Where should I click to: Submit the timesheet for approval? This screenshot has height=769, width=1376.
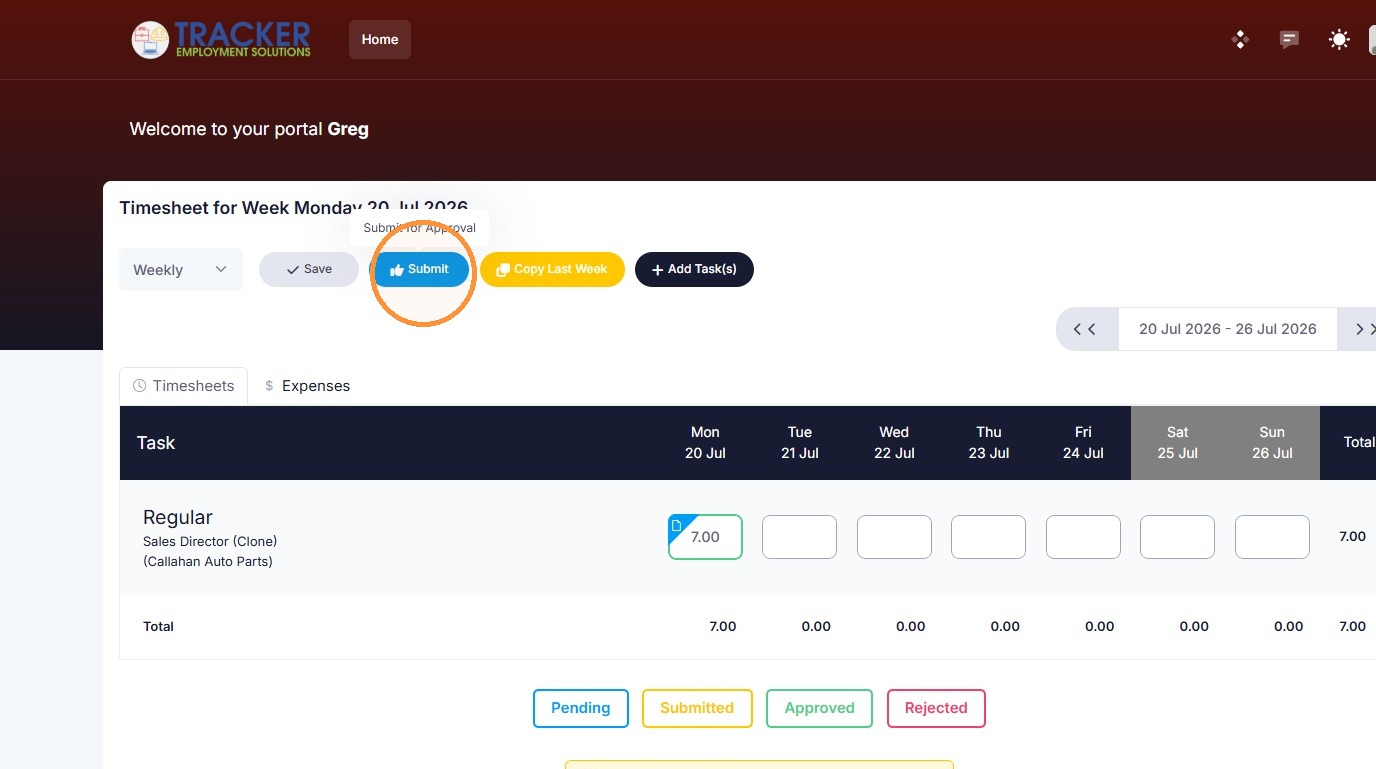(420, 269)
